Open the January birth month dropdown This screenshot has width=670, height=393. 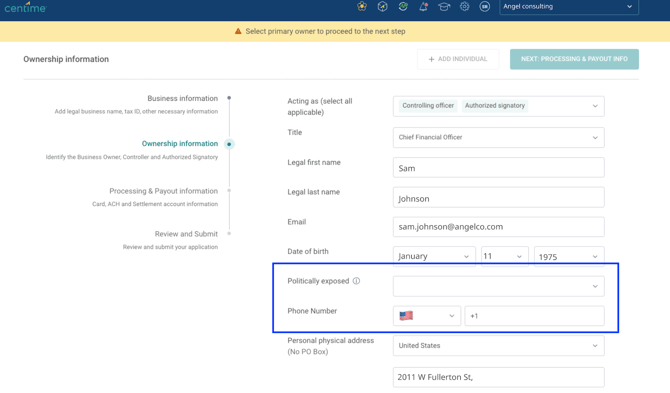click(x=434, y=256)
